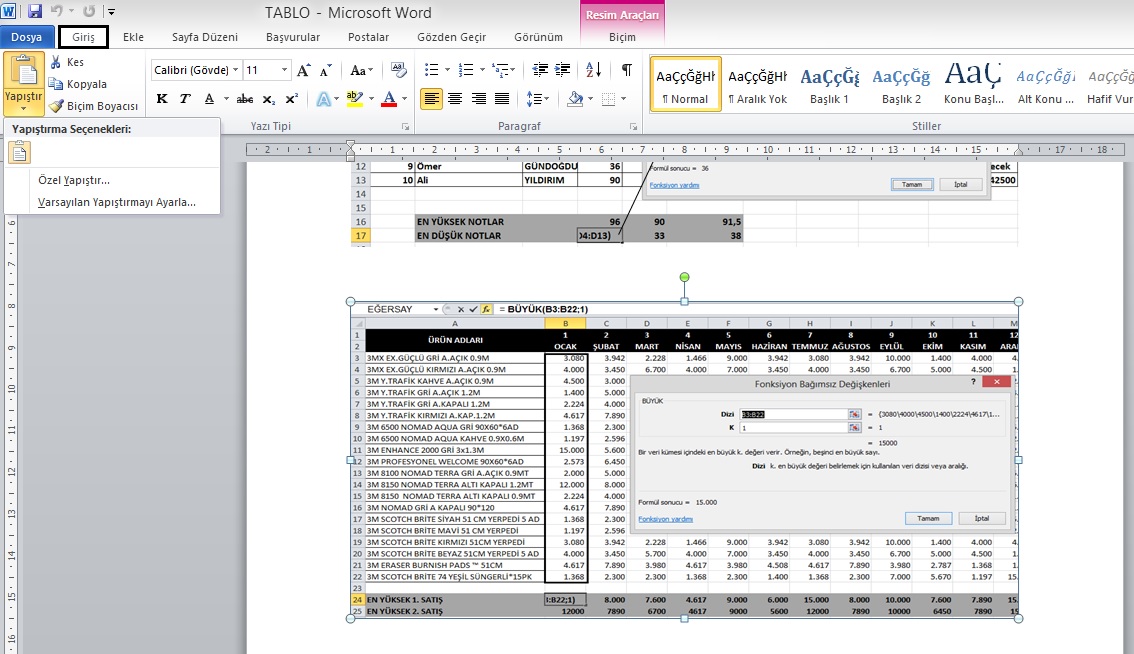Click the align right icon
1134x654 pixels.
(x=479, y=99)
